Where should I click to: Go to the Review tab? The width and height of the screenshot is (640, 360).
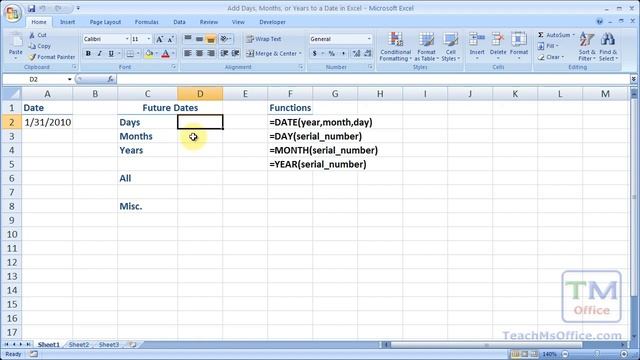[209, 22]
